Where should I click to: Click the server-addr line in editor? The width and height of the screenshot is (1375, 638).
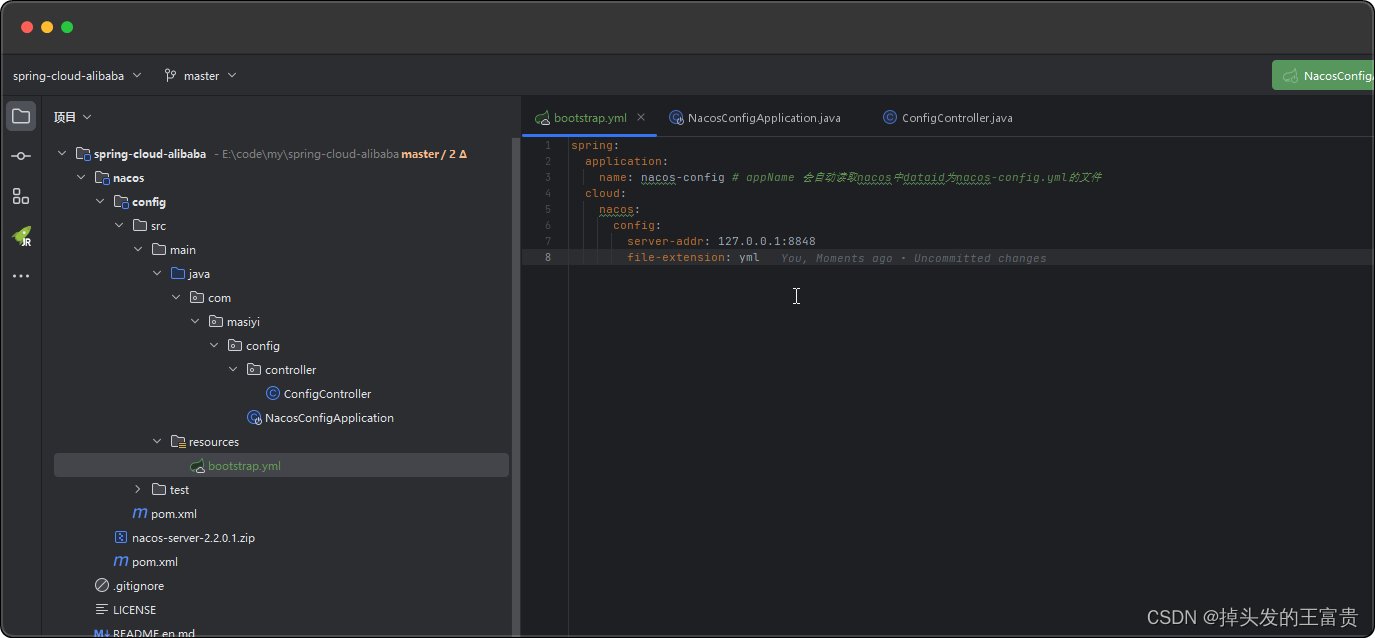pyautogui.click(x=721, y=241)
